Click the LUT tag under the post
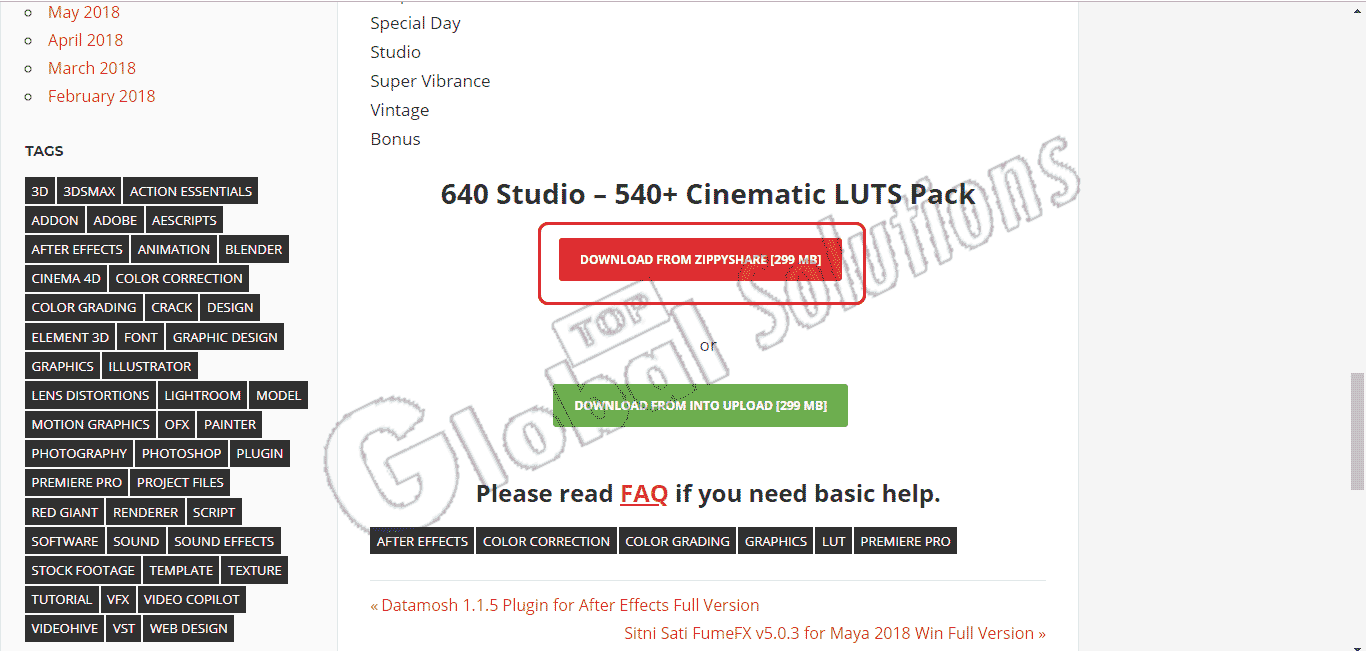 (834, 541)
